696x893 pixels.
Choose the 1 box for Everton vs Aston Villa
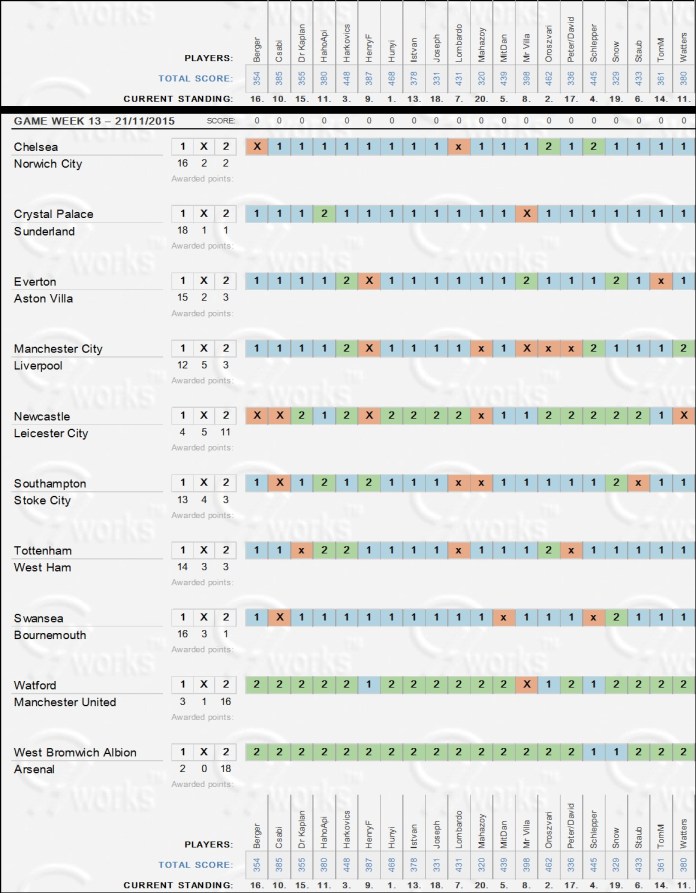point(182,281)
